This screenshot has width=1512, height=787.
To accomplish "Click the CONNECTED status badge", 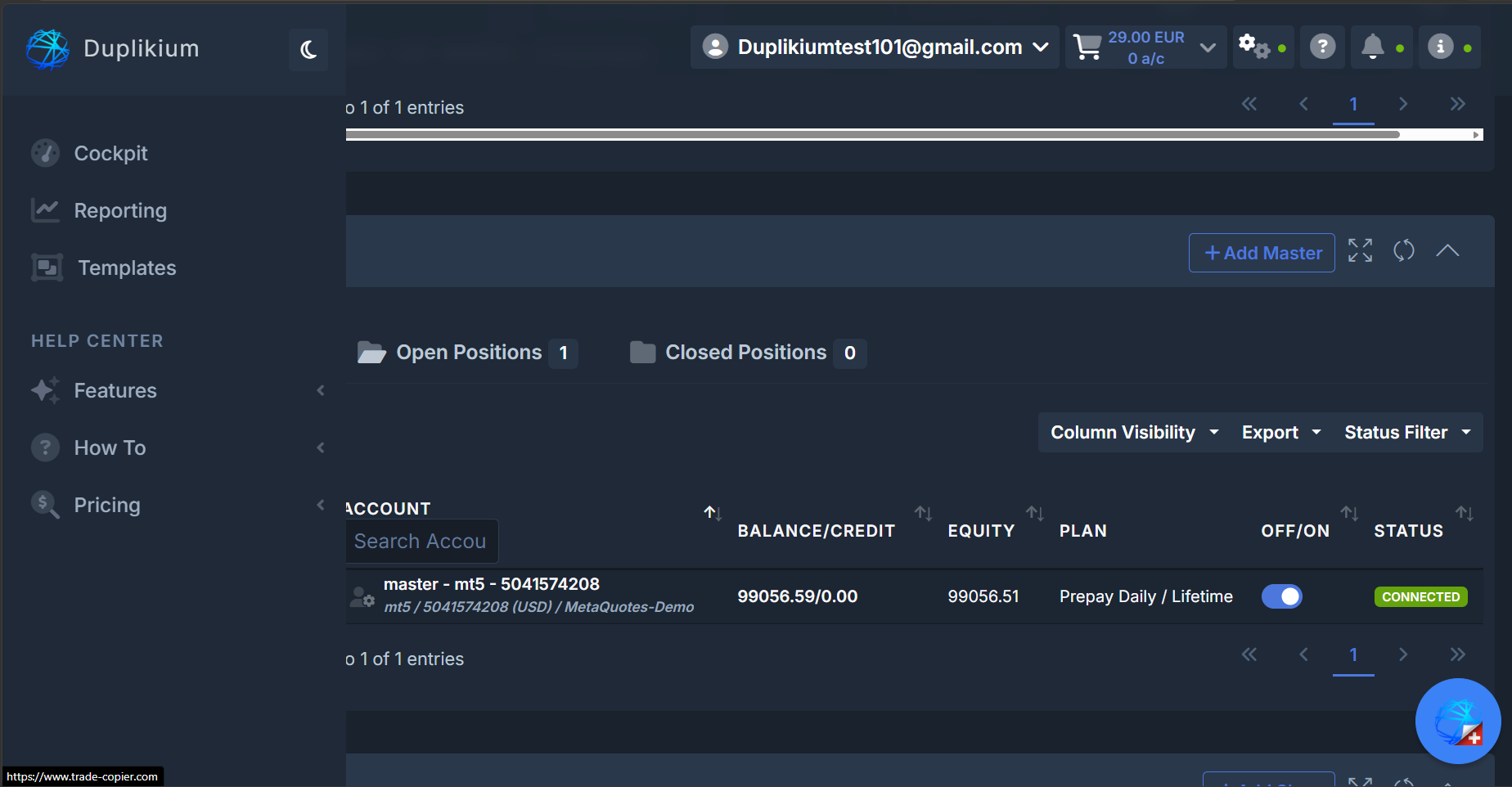I will pos(1420,596).
